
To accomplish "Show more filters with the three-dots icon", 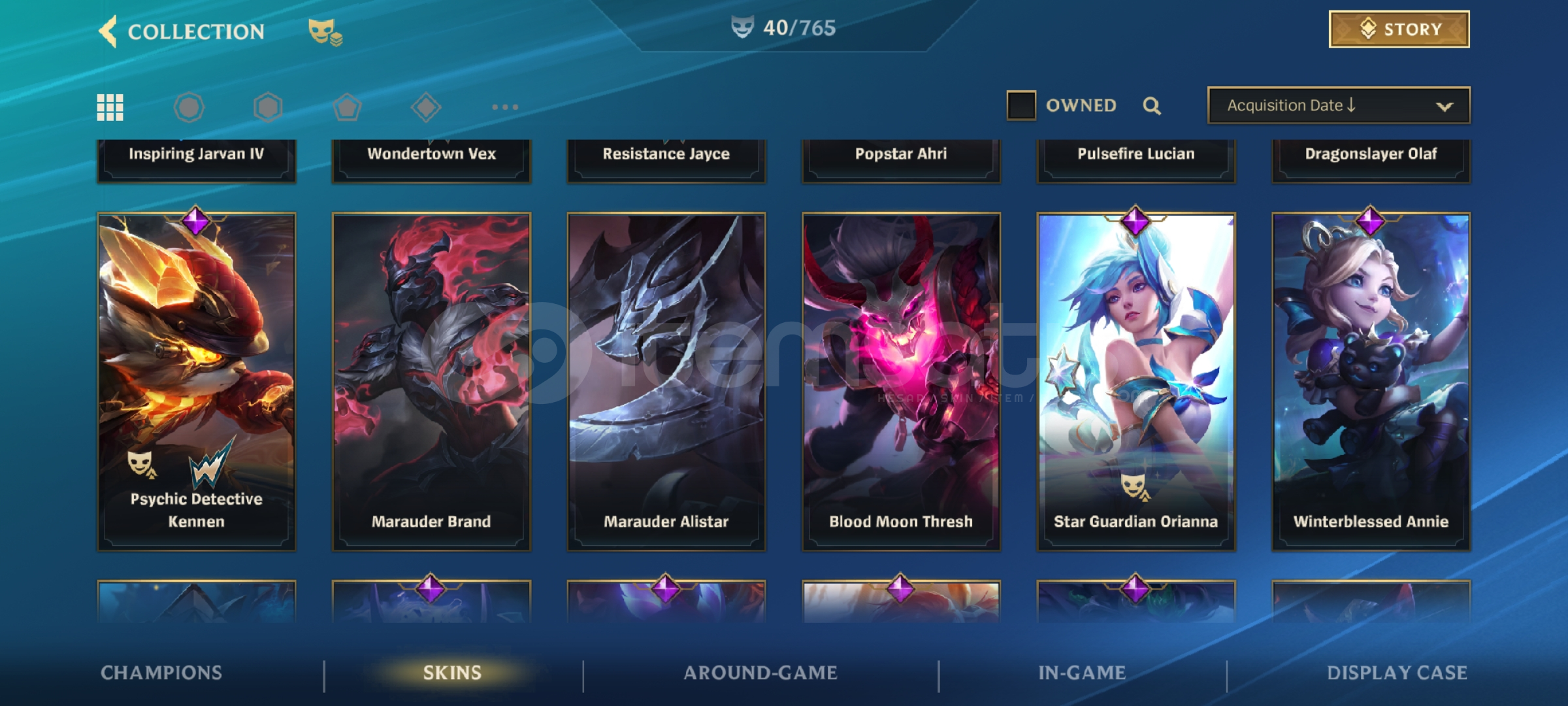I will click(x=505, y=107).
